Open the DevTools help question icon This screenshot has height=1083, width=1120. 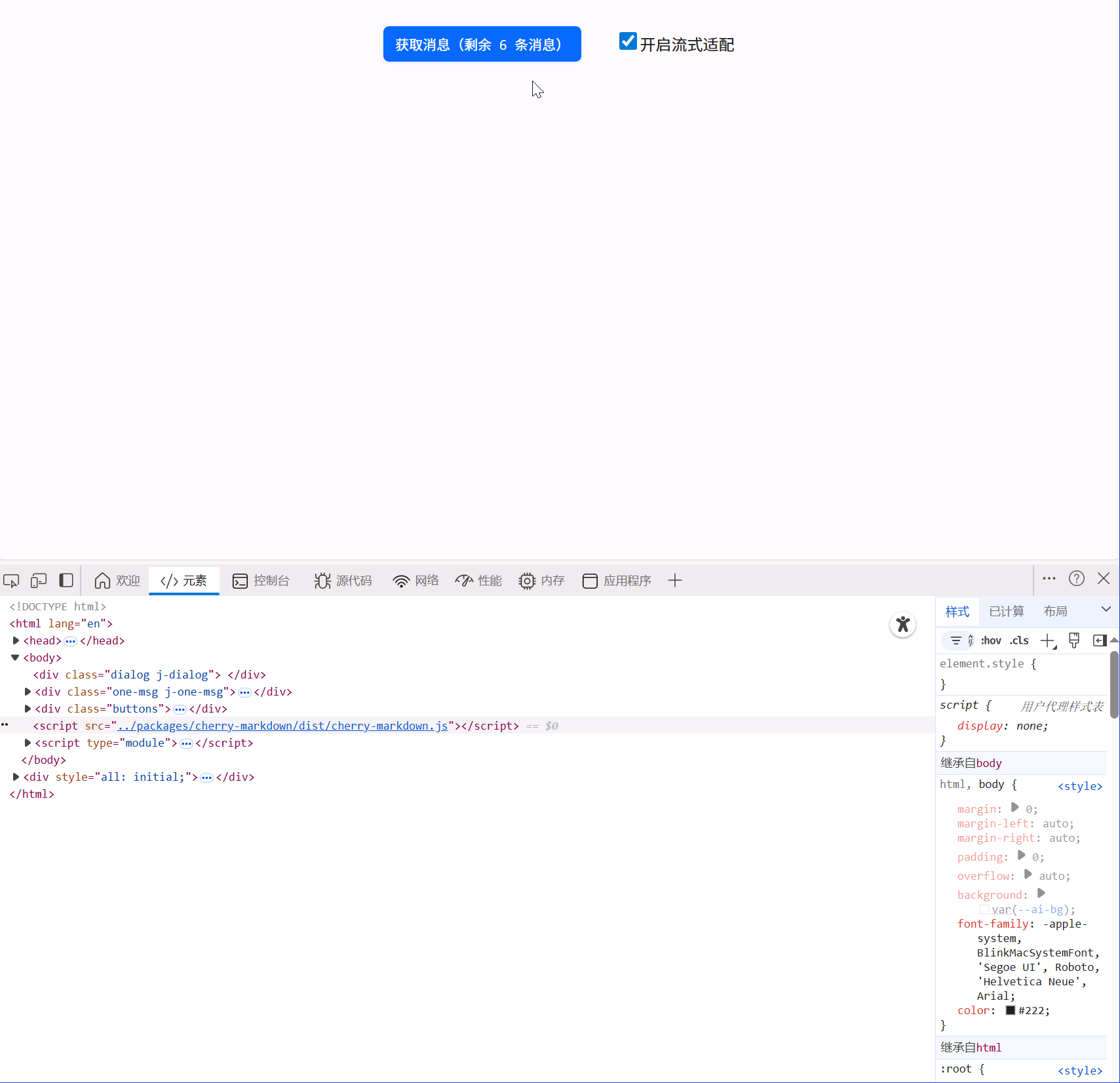(x=1077, y=579)
